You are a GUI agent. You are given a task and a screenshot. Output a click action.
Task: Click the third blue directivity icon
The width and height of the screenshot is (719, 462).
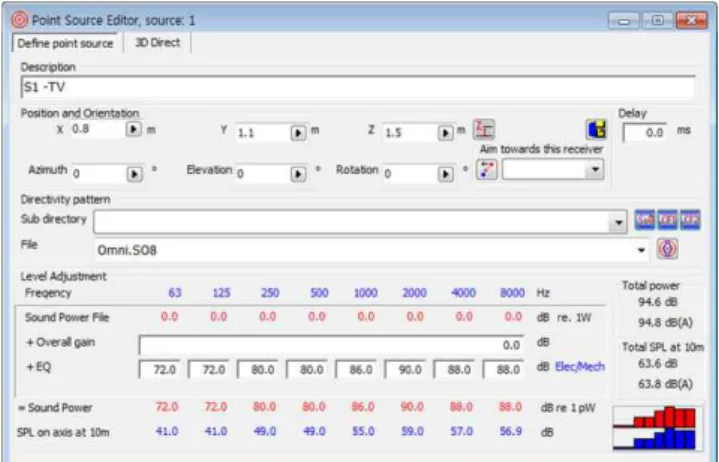[x=690, y=220]
